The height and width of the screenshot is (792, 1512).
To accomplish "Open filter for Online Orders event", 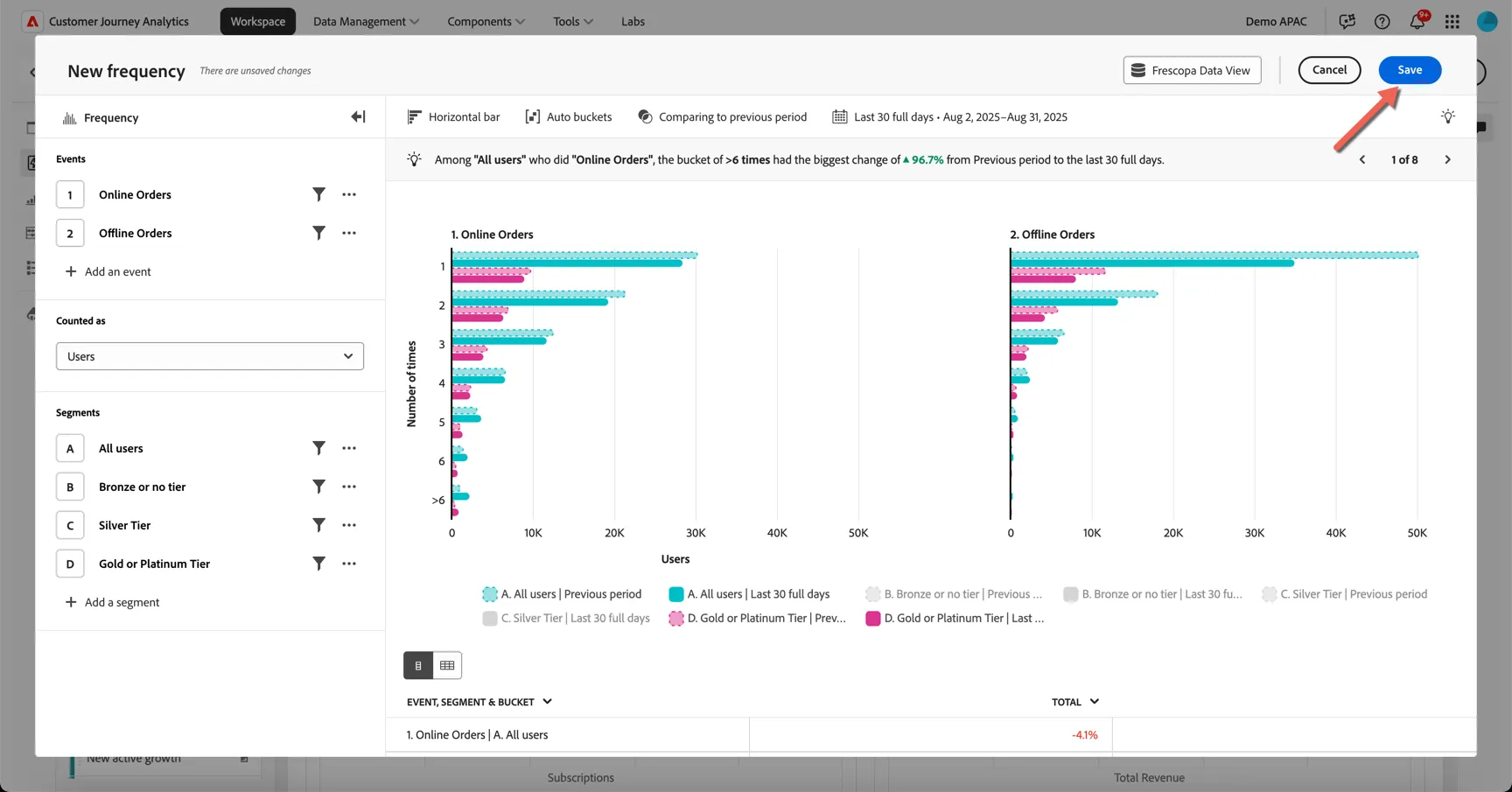I will pyautogui.click(x=319, y=194).
